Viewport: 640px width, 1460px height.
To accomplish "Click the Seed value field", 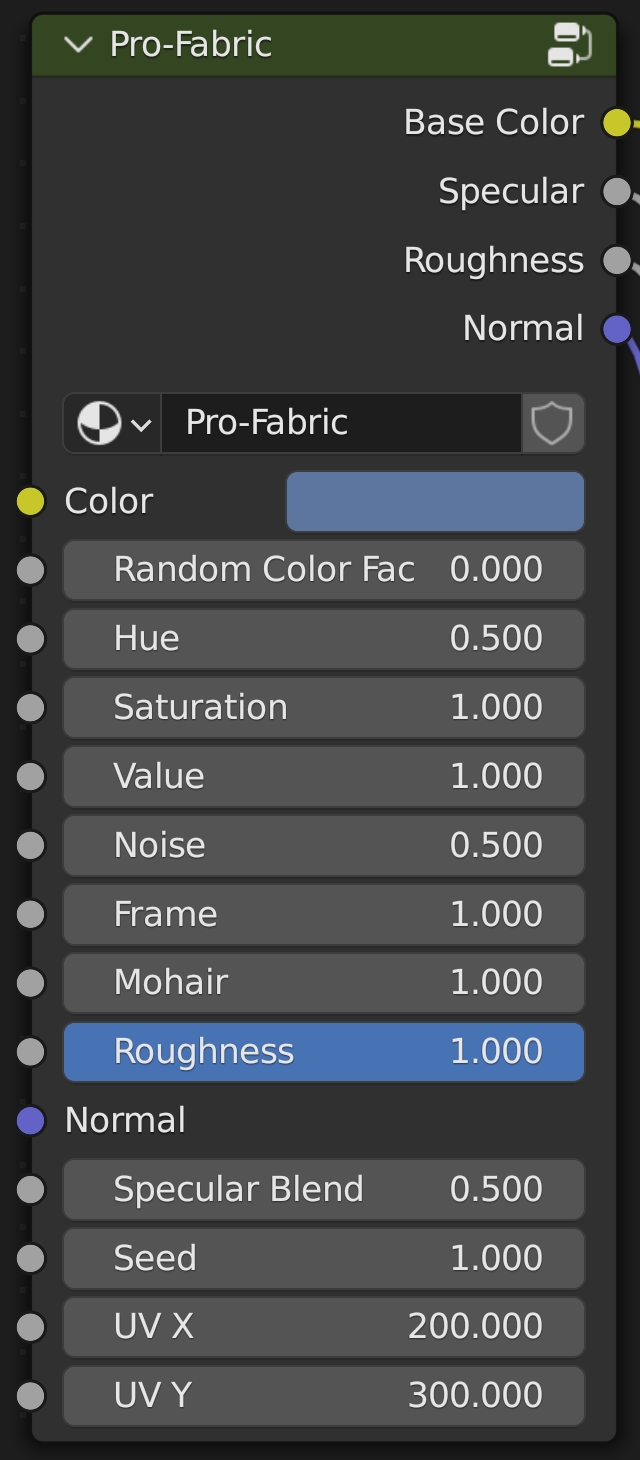I will [324, 1259].
